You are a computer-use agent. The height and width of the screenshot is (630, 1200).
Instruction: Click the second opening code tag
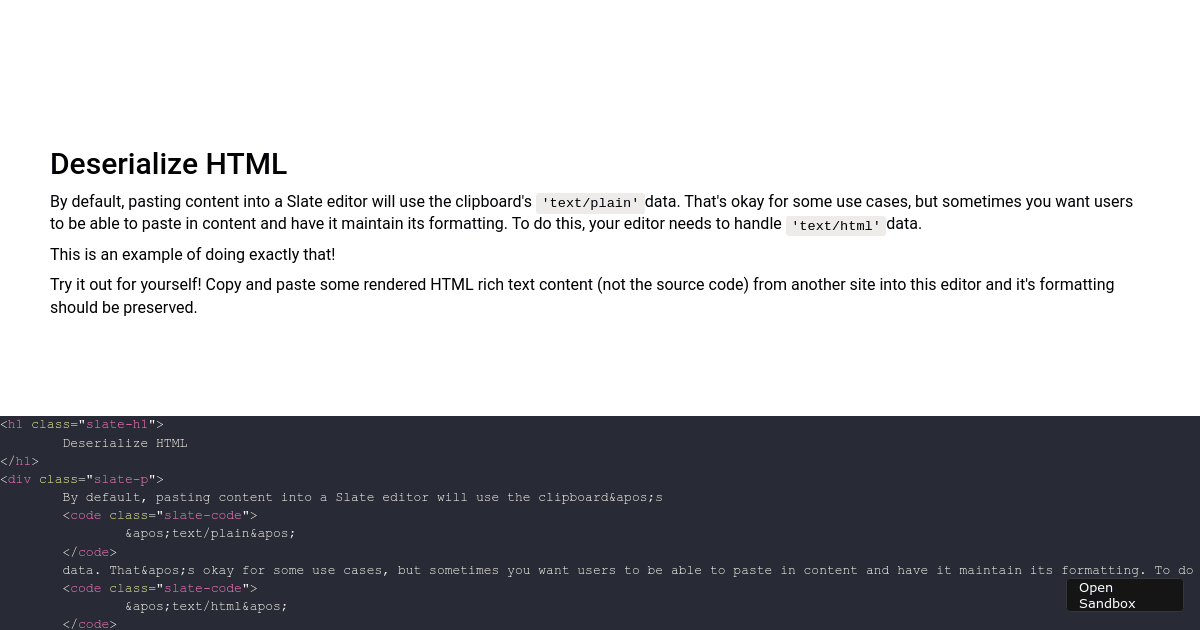coord(85,588)
